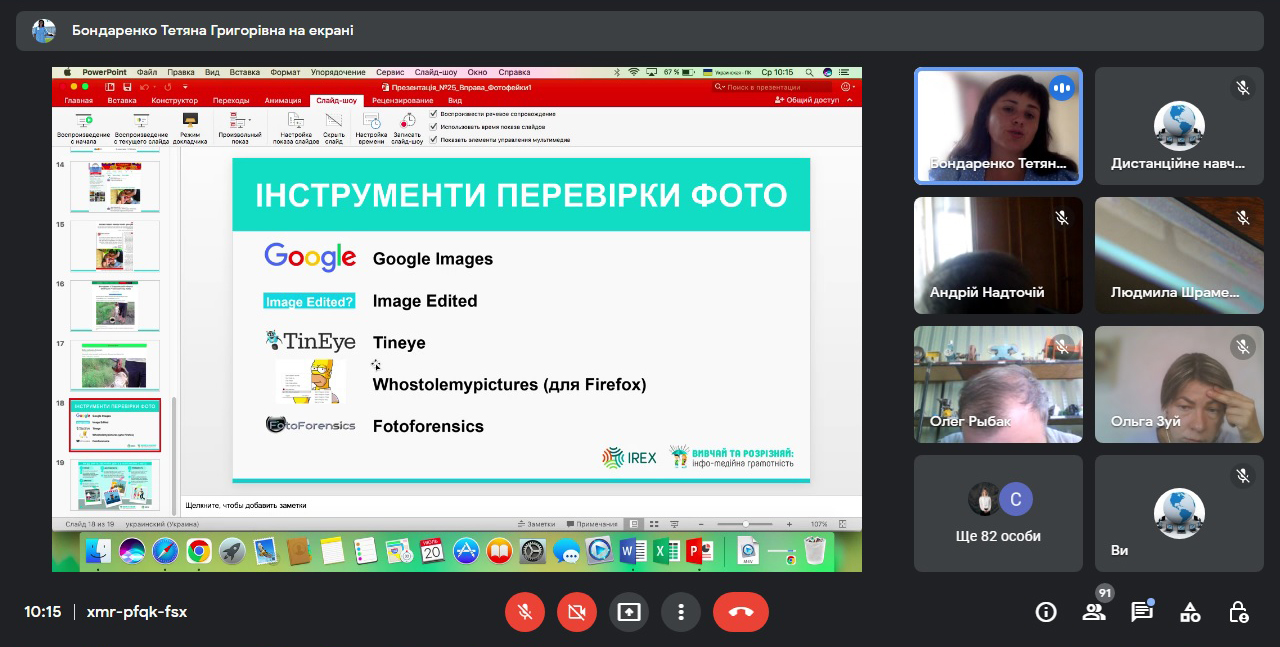
Task: Open Word from the Dock
Action: point(632,551)
